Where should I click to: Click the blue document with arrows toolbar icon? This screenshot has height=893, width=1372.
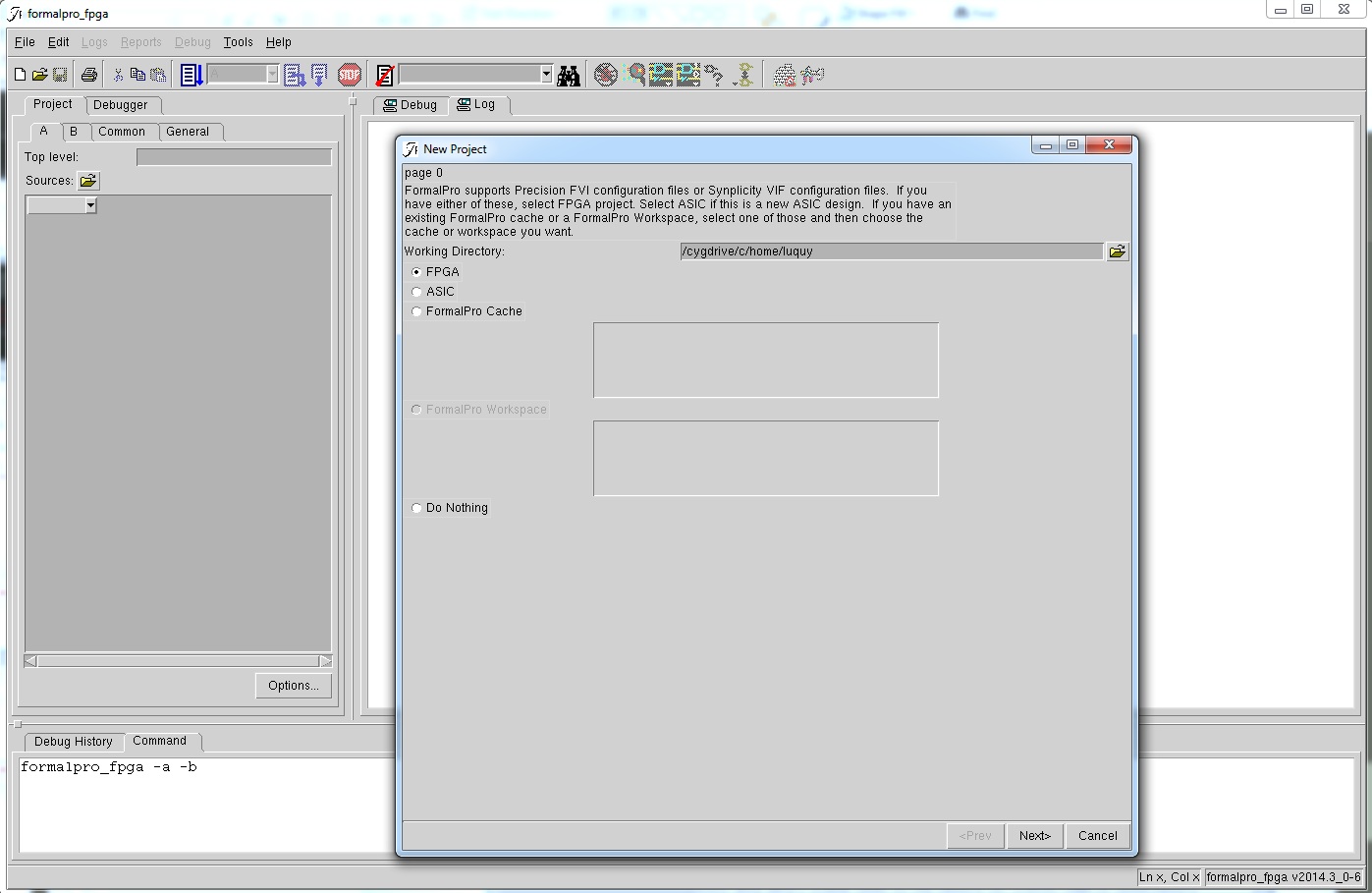tap(294, 75)
